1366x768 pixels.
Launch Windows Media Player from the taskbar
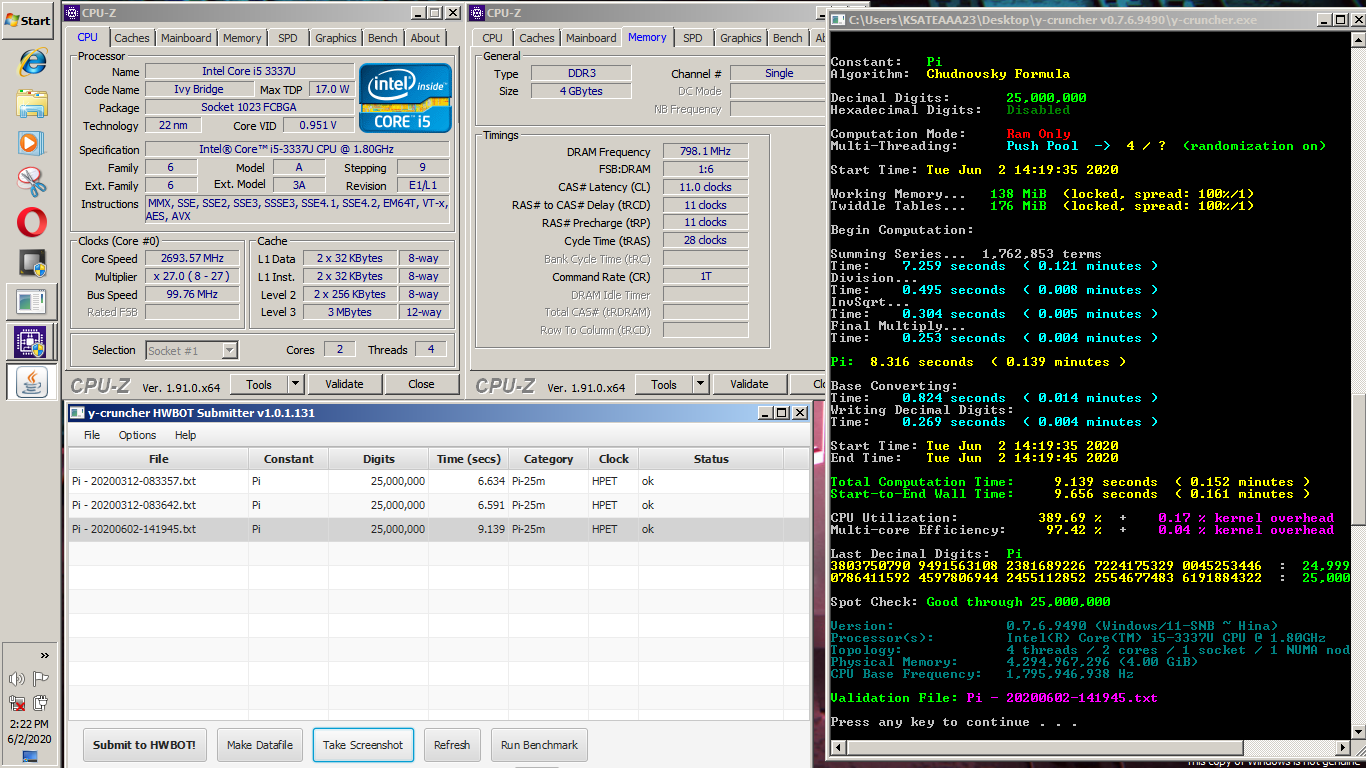(32, 142)
